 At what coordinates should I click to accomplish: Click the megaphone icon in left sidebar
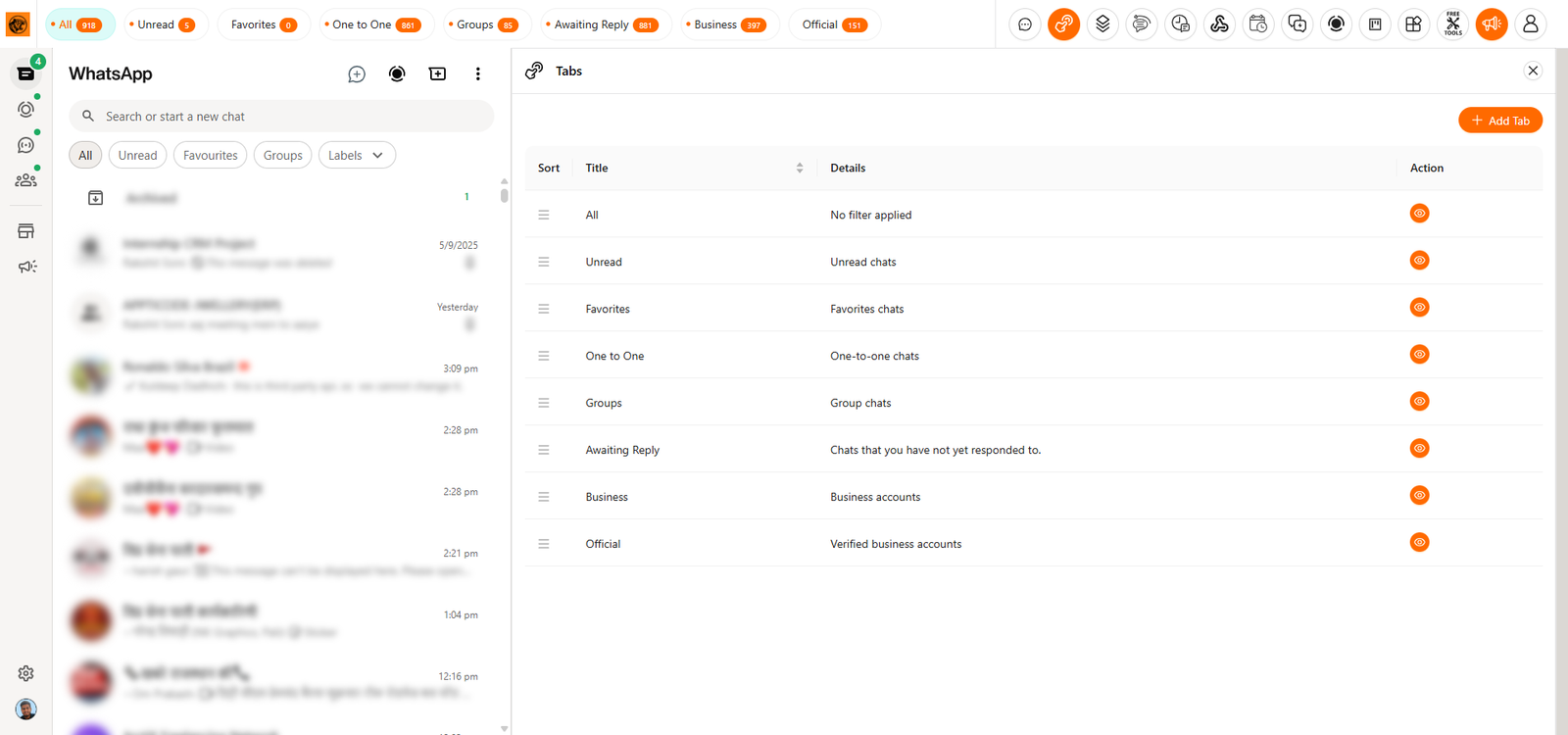tap(26, 267)
